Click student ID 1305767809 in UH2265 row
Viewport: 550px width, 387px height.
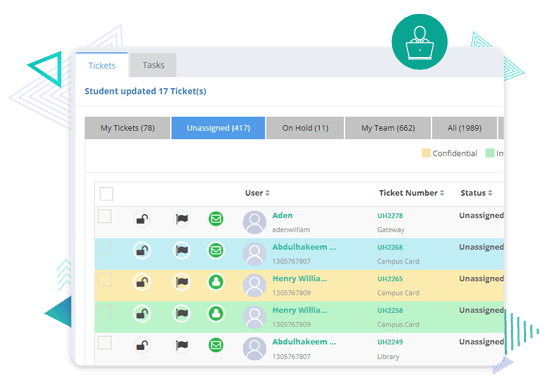tap(291, 293)
